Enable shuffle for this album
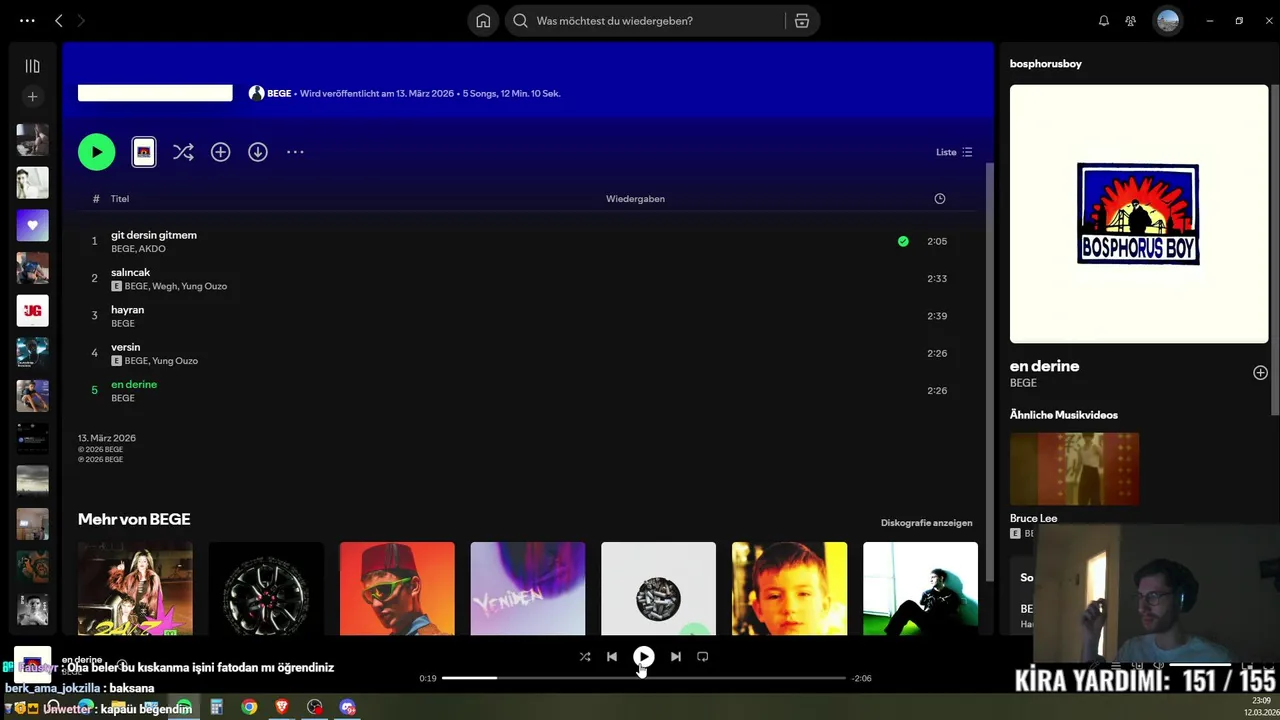This screenshot has width=1280, height=720. [x=183, y=152]
